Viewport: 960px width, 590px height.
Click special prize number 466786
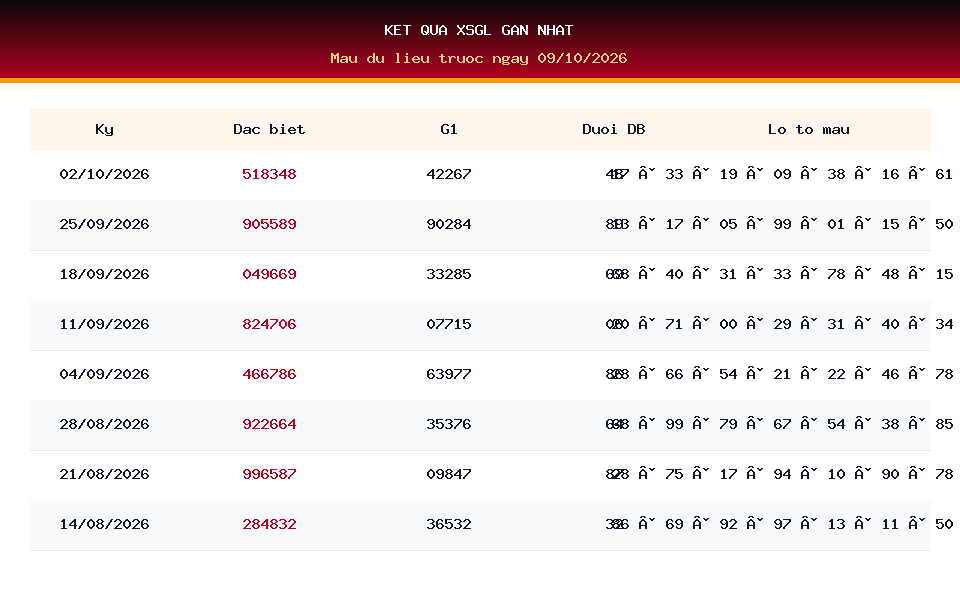coord(269,375)
